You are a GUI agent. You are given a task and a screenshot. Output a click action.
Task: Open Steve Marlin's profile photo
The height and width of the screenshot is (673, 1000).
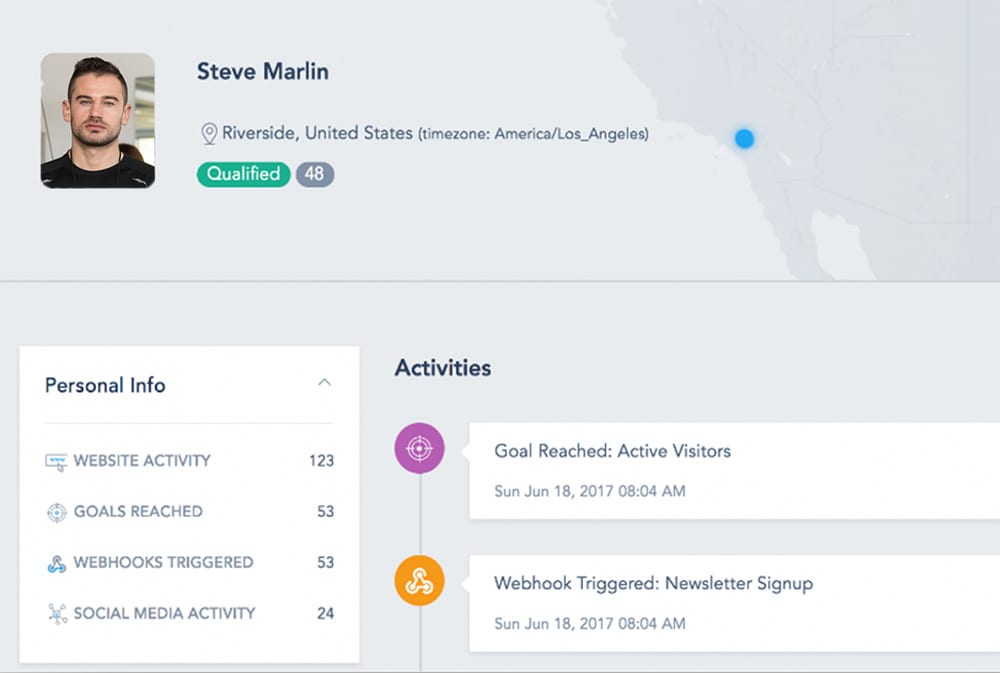[x=98, y=121]
